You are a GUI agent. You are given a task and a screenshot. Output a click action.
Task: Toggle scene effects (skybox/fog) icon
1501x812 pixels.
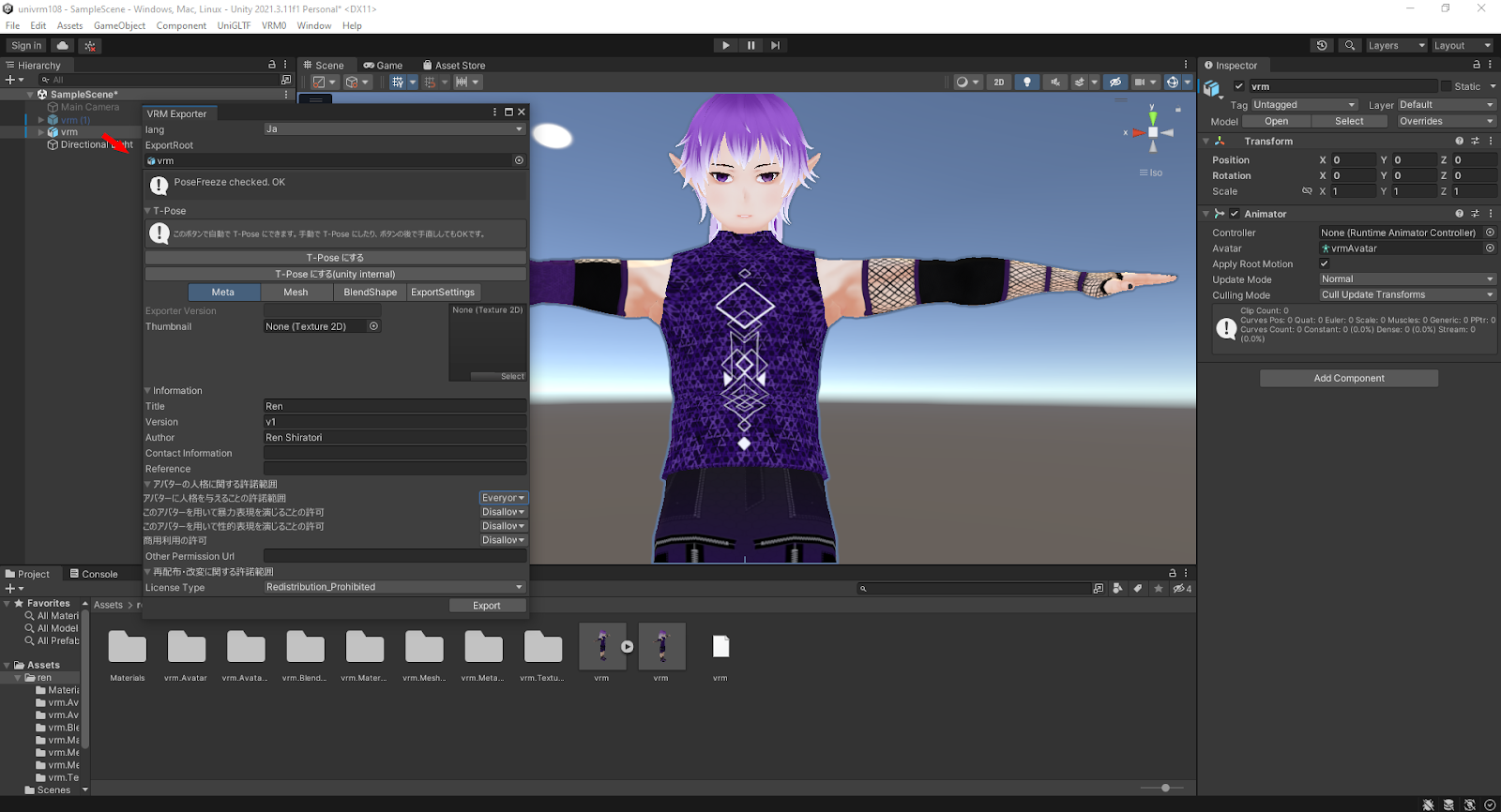coord(1080,83)
